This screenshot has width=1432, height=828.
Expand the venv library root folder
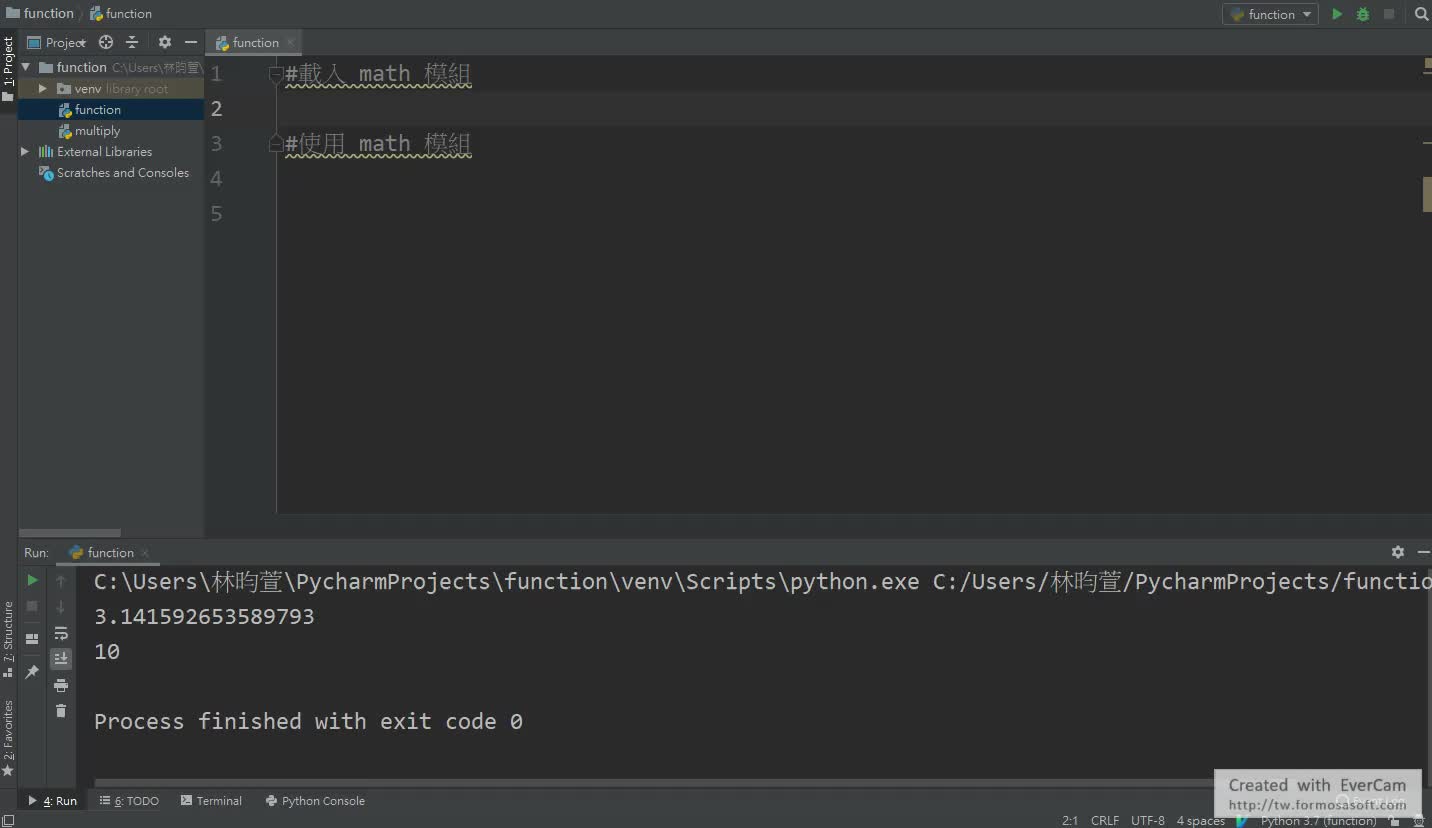tap(43, 88)
